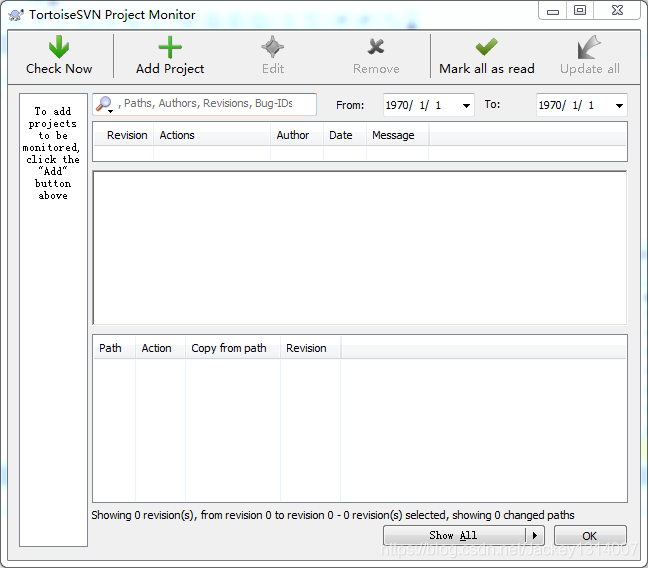This screenshot has height=568, width=648.
Task: Open the From date picker dropdown
Action: (466, 105)
